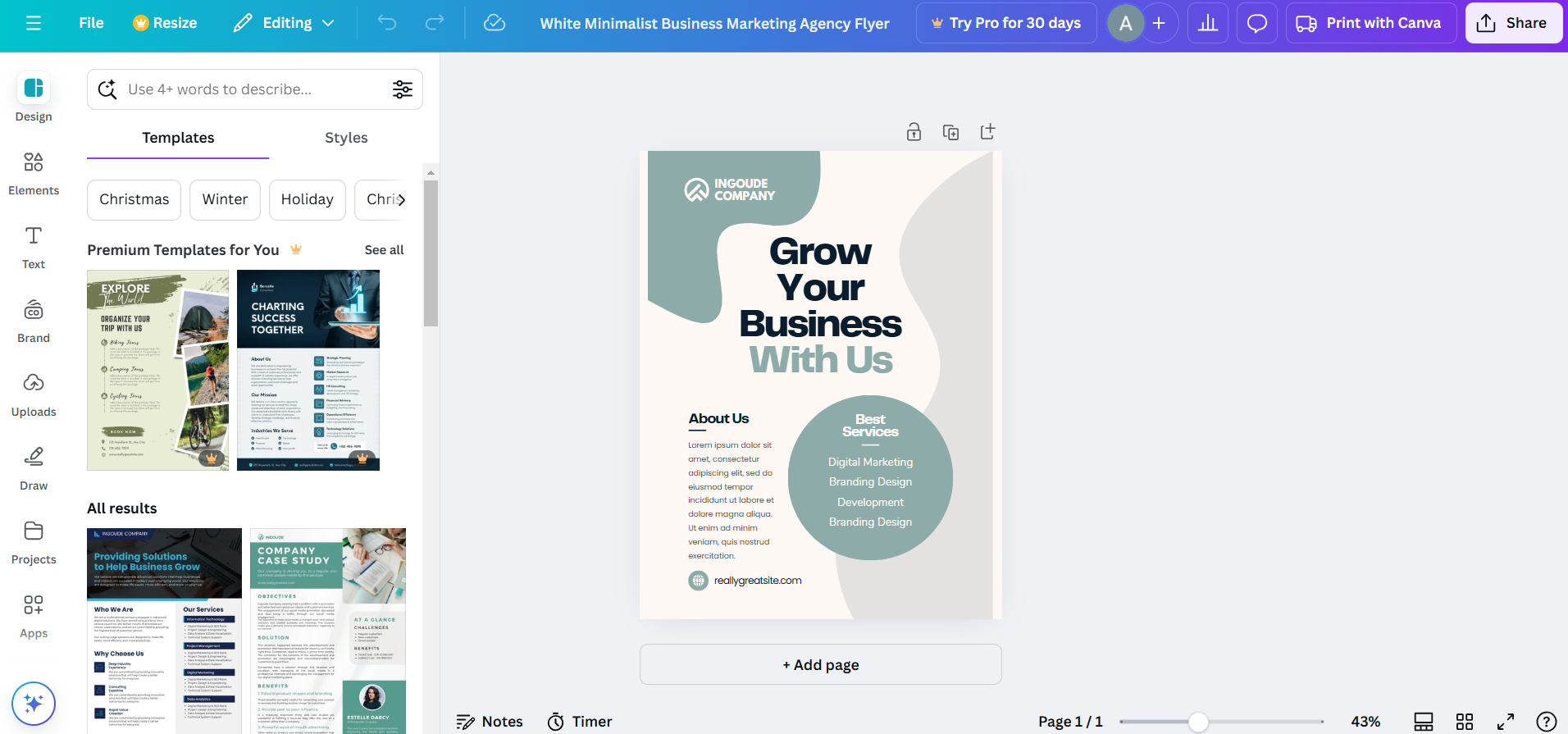This screenshot has height=734, width=1568.
Task: Select the Grow Your Business heading
Action: (x=820, y=288)
